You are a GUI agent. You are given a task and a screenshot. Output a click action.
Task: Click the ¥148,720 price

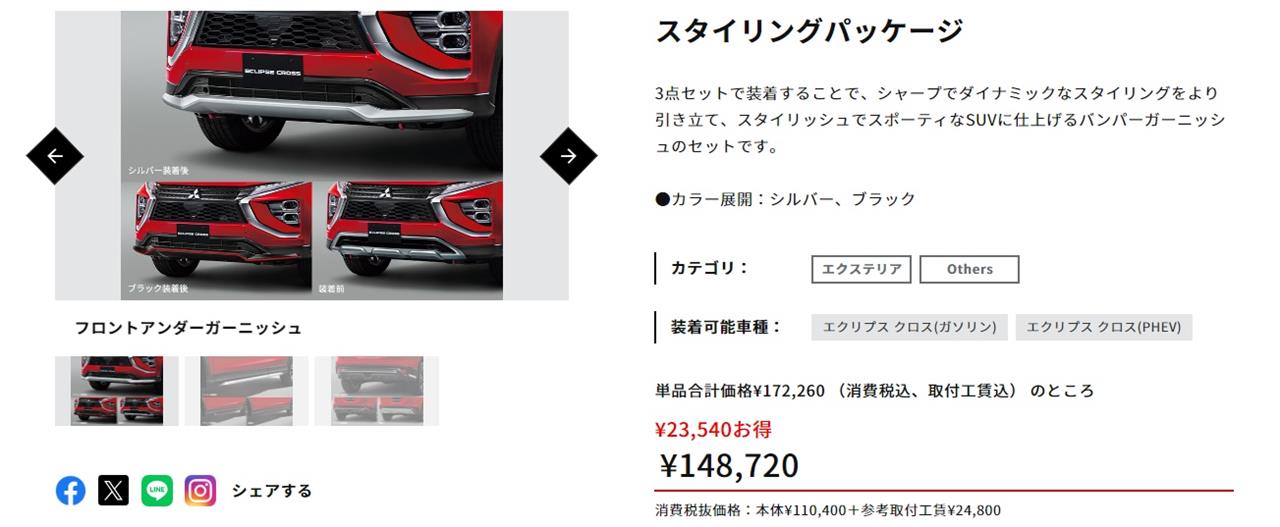pos(729,465)
